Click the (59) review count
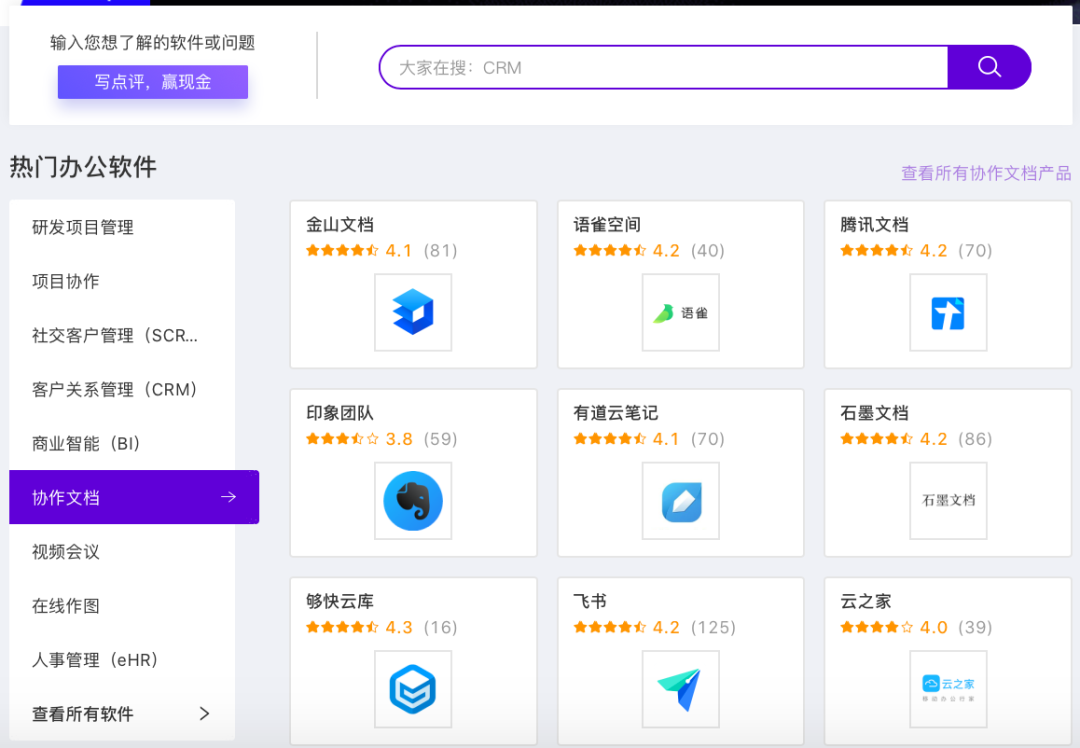1080x748 pixels. click(x=440, y=439)
